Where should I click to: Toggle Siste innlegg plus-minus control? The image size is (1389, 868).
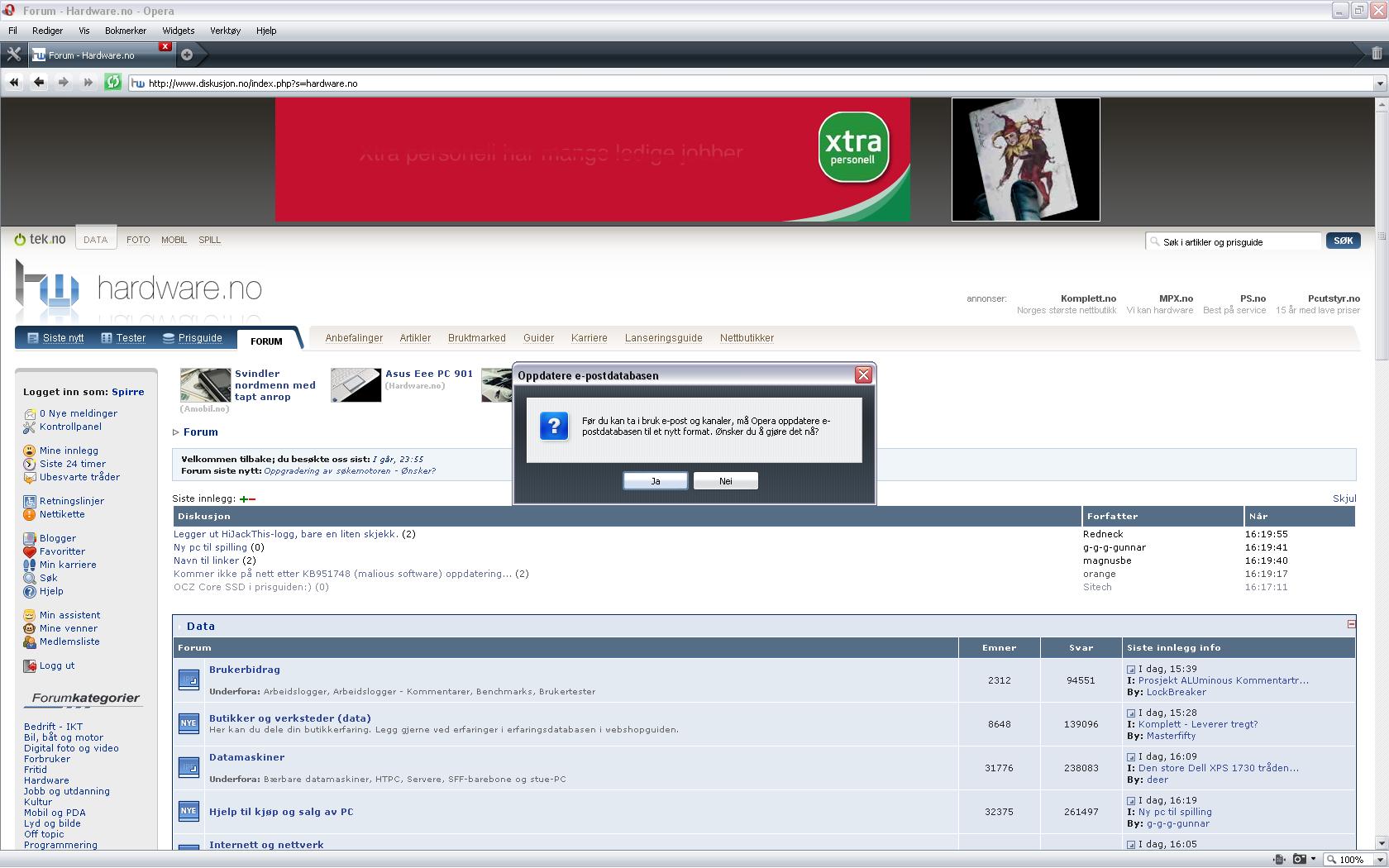pos(247,498)
